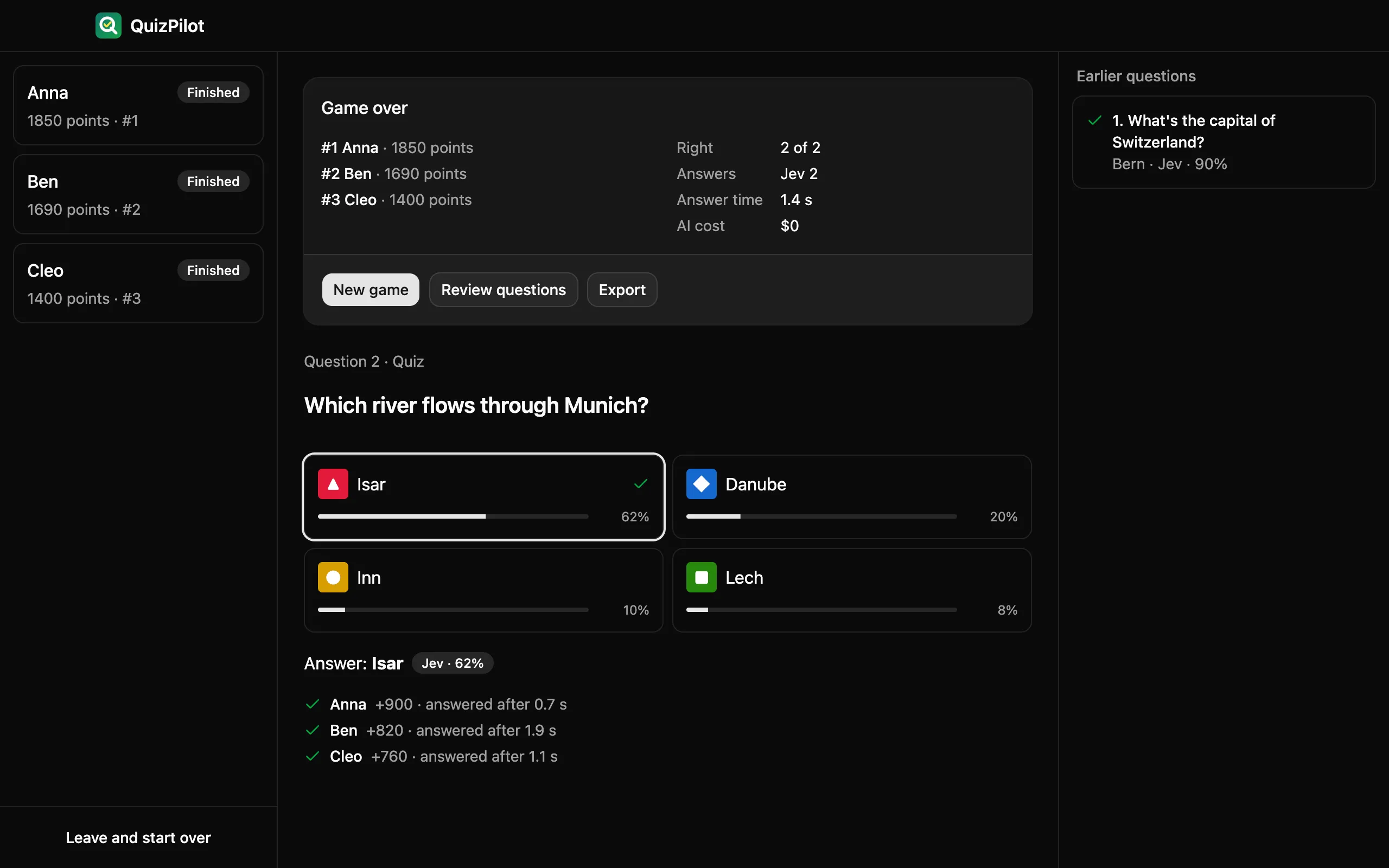Open Review questions
The height and width of the screenshot is (868, 1389).
point(504,289)
